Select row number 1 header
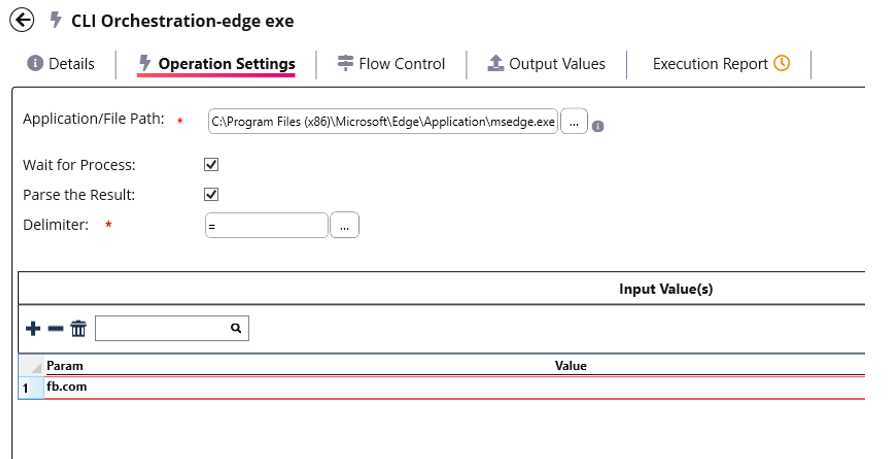 pos(31,388)
